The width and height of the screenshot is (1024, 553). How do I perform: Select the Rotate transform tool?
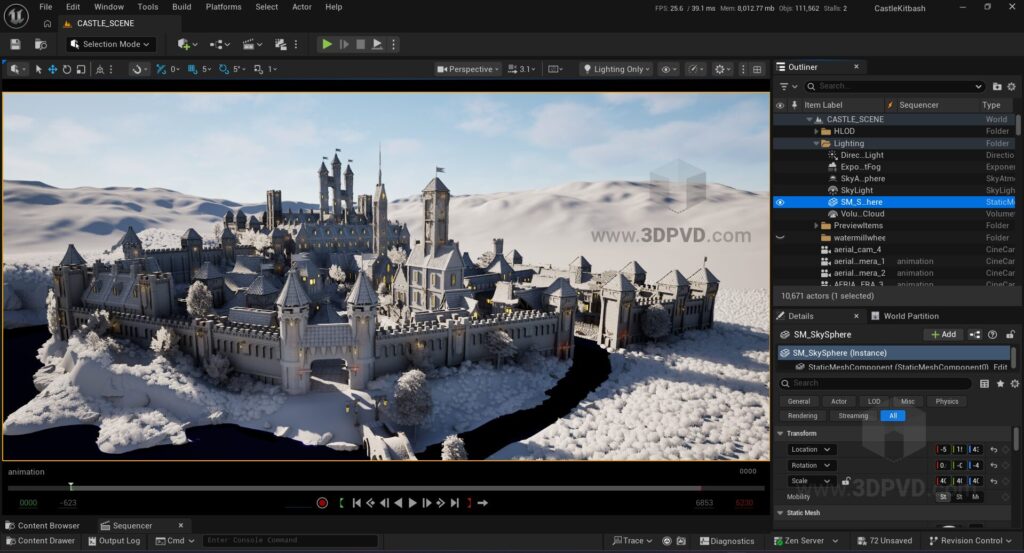(x=67, y=69)
